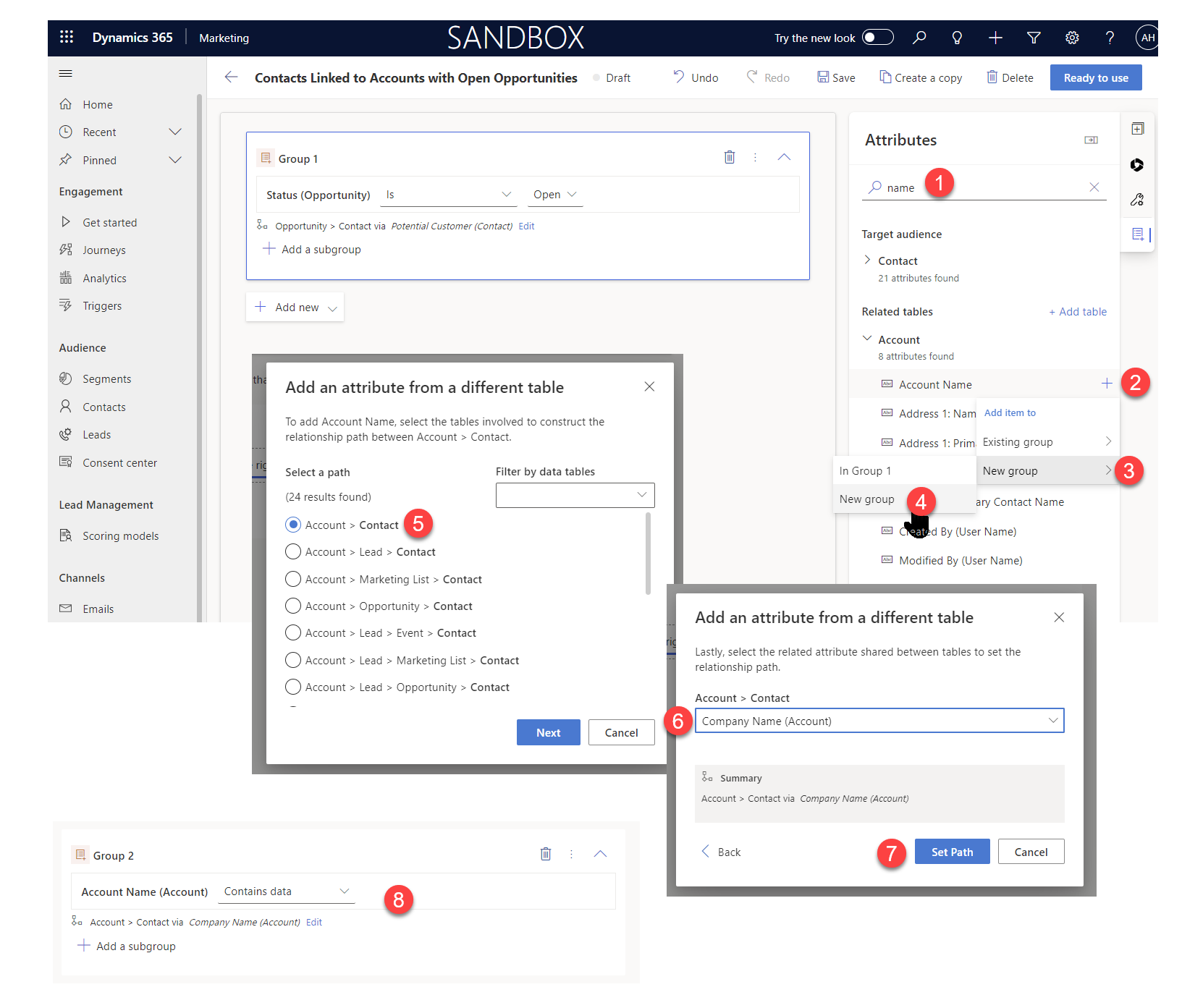Click the Help question mark icon
The height and width of the screenshot is (1008, 1182).
(x=1110, y=38)
